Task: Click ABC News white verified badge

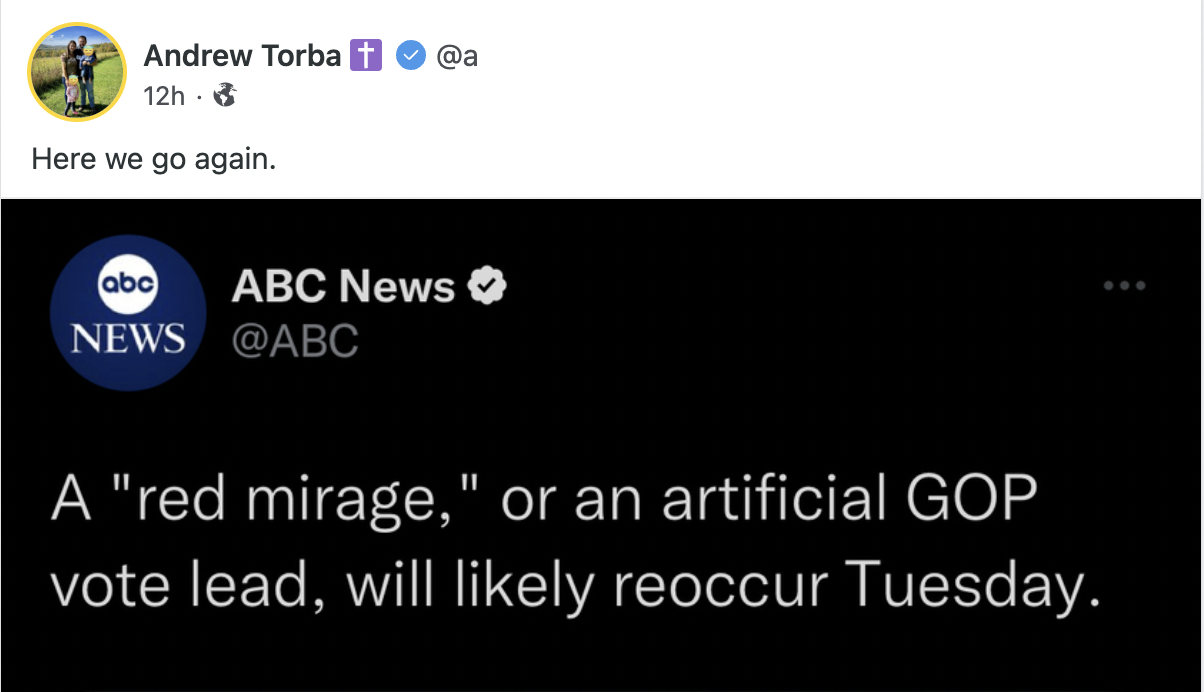Action: point(488,288)
